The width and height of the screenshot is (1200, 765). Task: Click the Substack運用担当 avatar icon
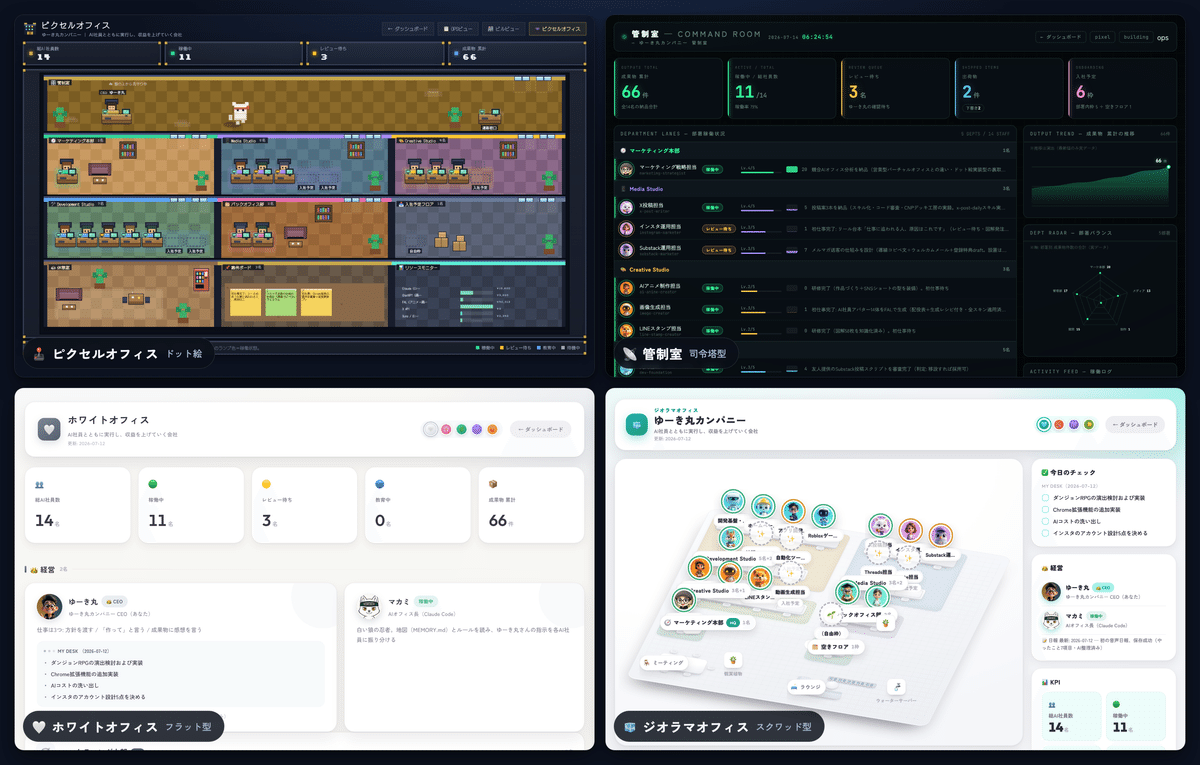626,249
